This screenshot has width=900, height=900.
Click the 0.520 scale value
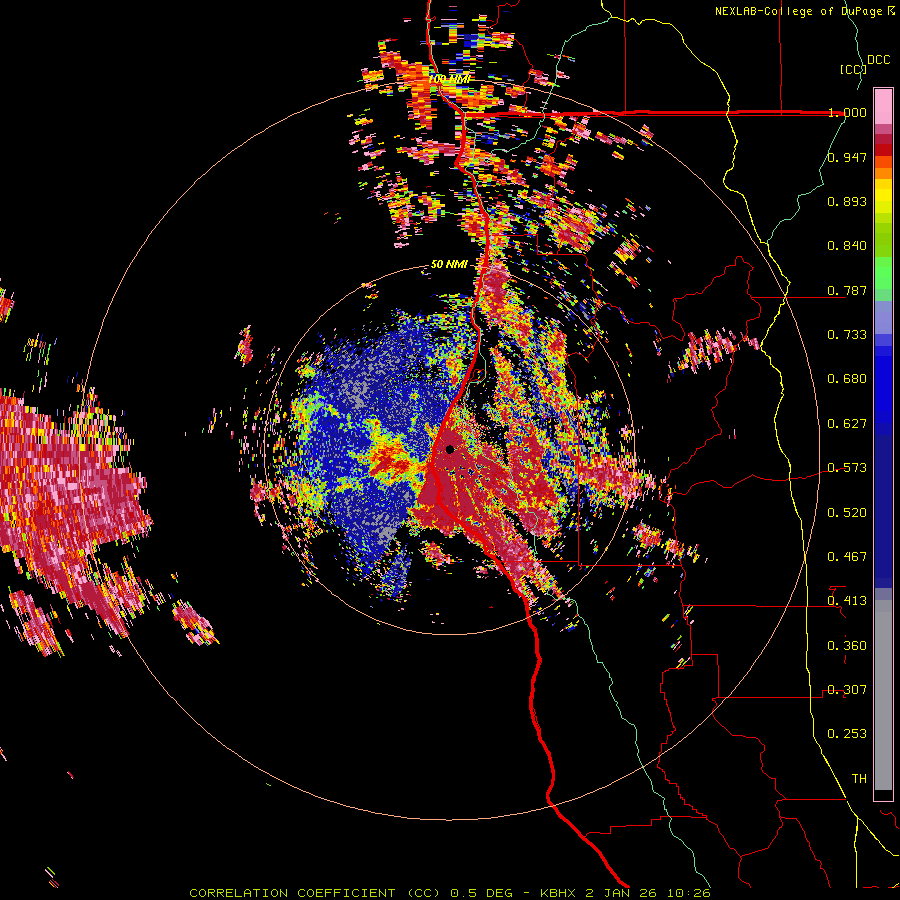click(x=847, y=513)
